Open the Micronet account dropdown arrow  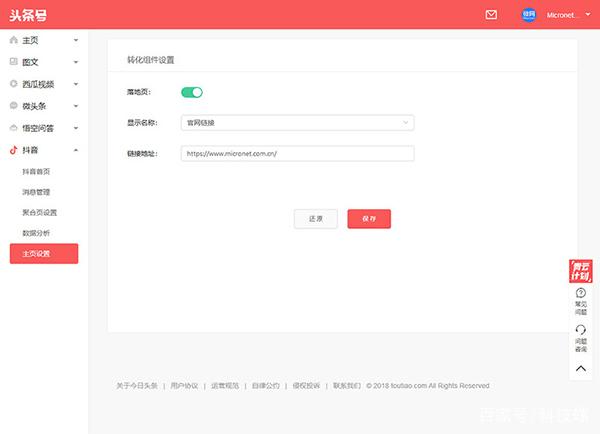588,15
